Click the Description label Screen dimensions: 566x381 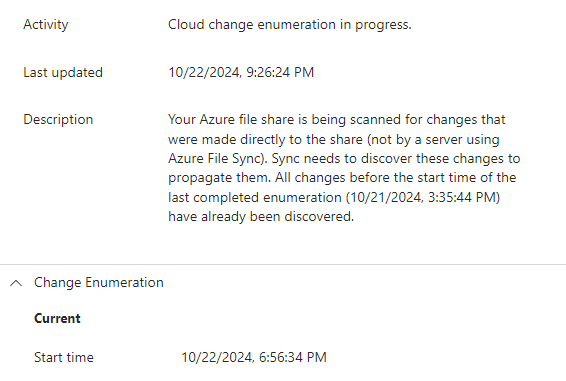pyautogui.click(x=58, y=120)
